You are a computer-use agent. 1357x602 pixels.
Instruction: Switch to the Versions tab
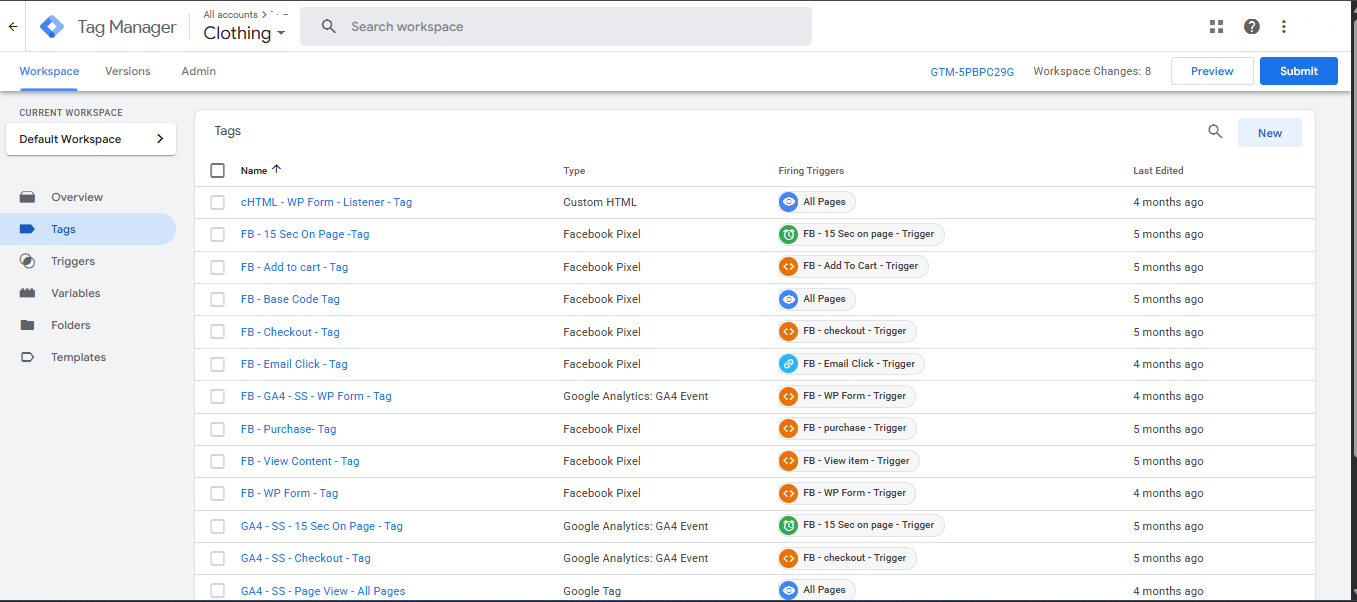(x=128, y=71)
